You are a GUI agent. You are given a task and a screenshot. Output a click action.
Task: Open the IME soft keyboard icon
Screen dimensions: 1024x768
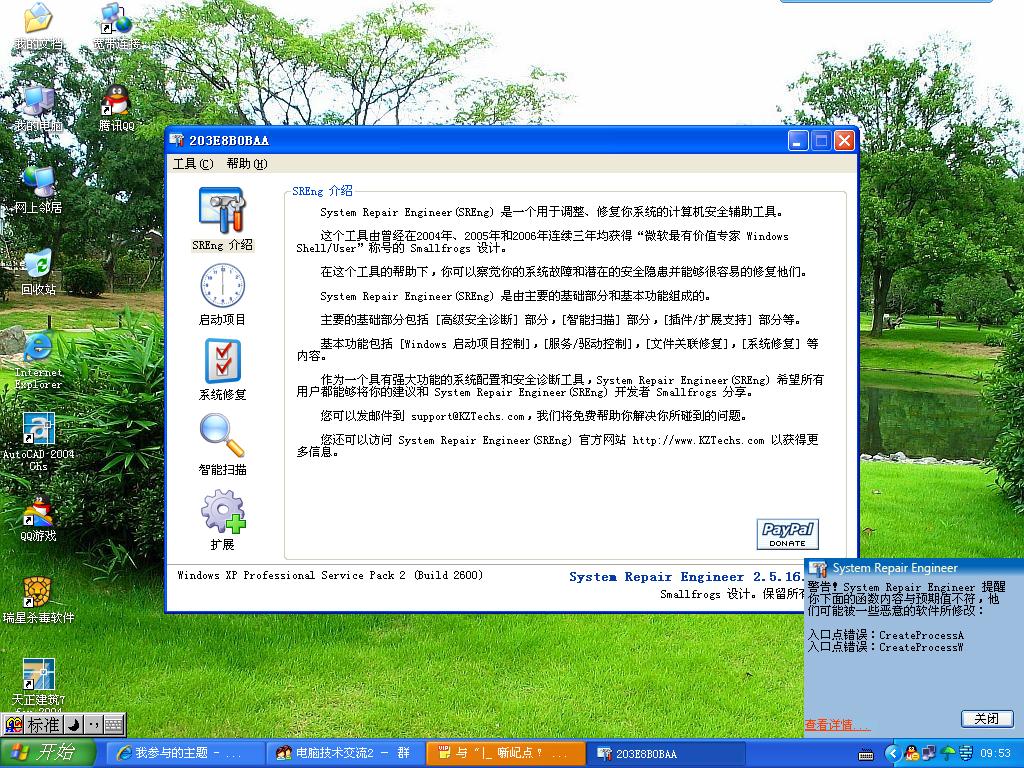point(114,725)
